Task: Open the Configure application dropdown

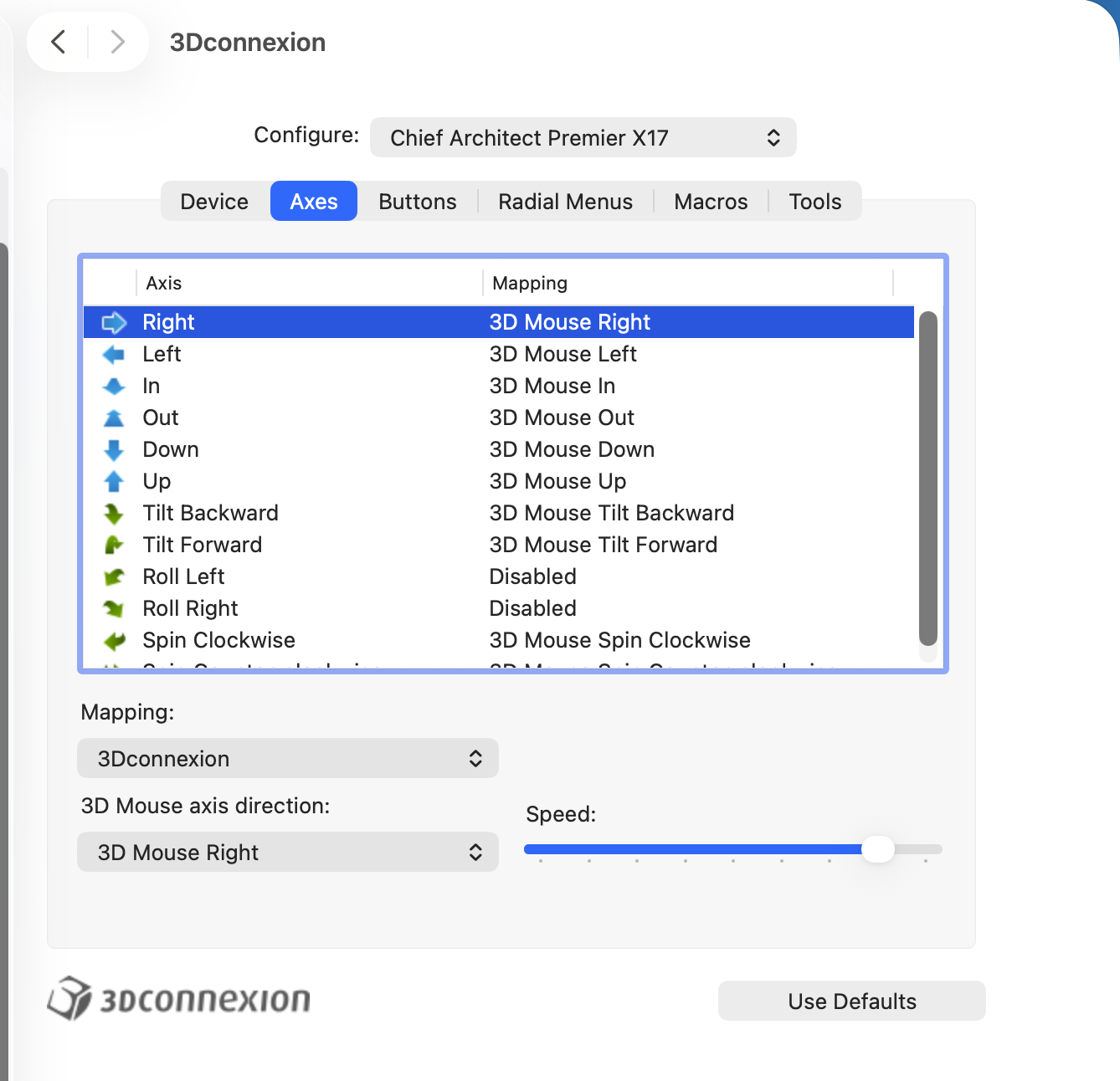Action: [x=583, y=137]
